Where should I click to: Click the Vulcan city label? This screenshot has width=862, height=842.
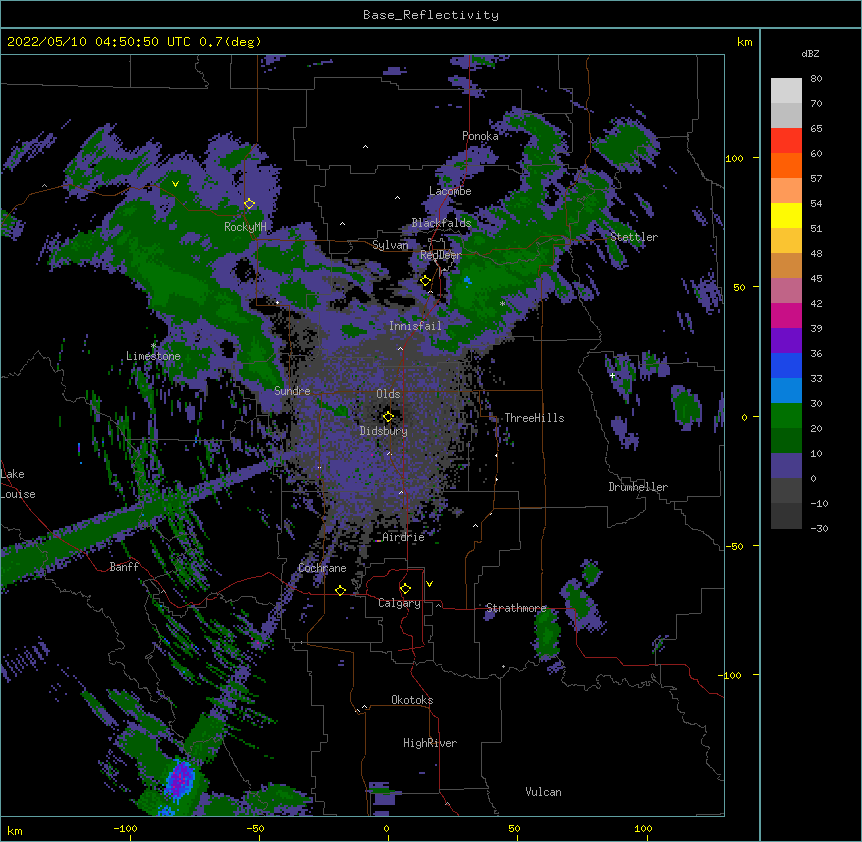point(543,792)
